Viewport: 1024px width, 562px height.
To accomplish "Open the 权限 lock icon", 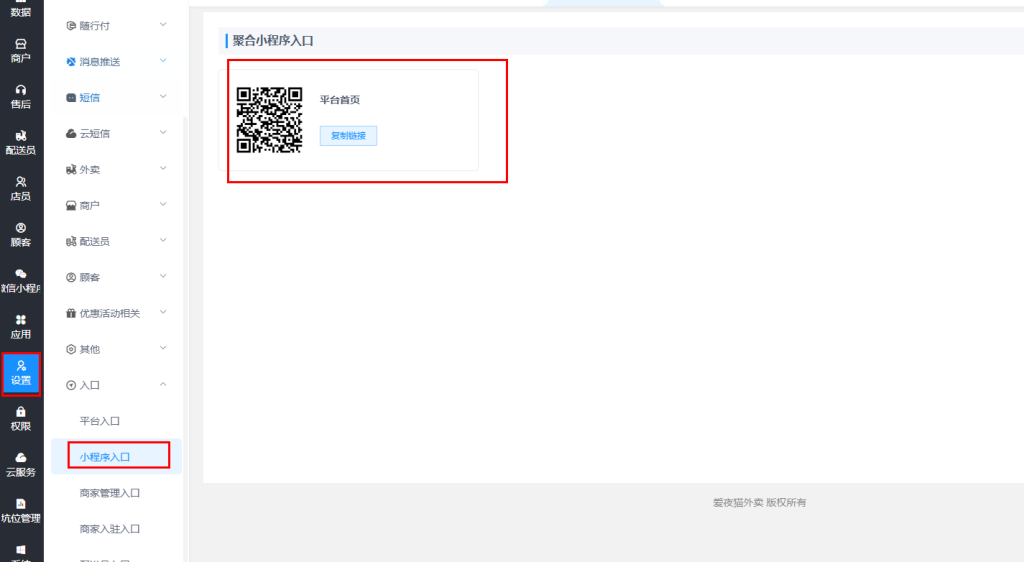I will tap(21, 418).
